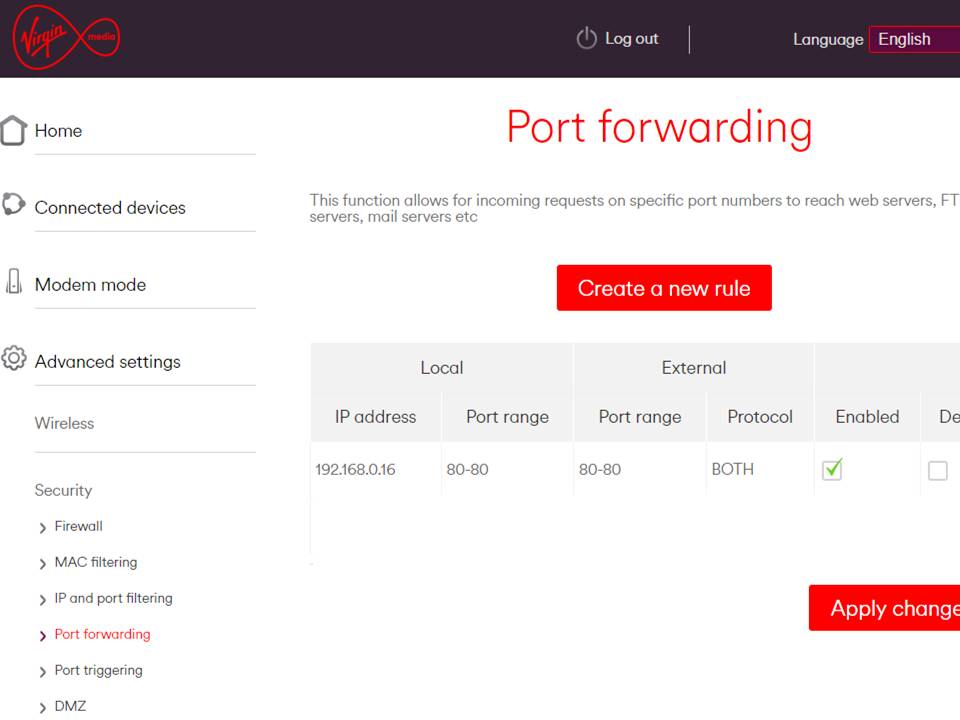The width and height of the screenshot is (960, 720).
Task: Expand the Firewall chevron
Action: (42, 528)
